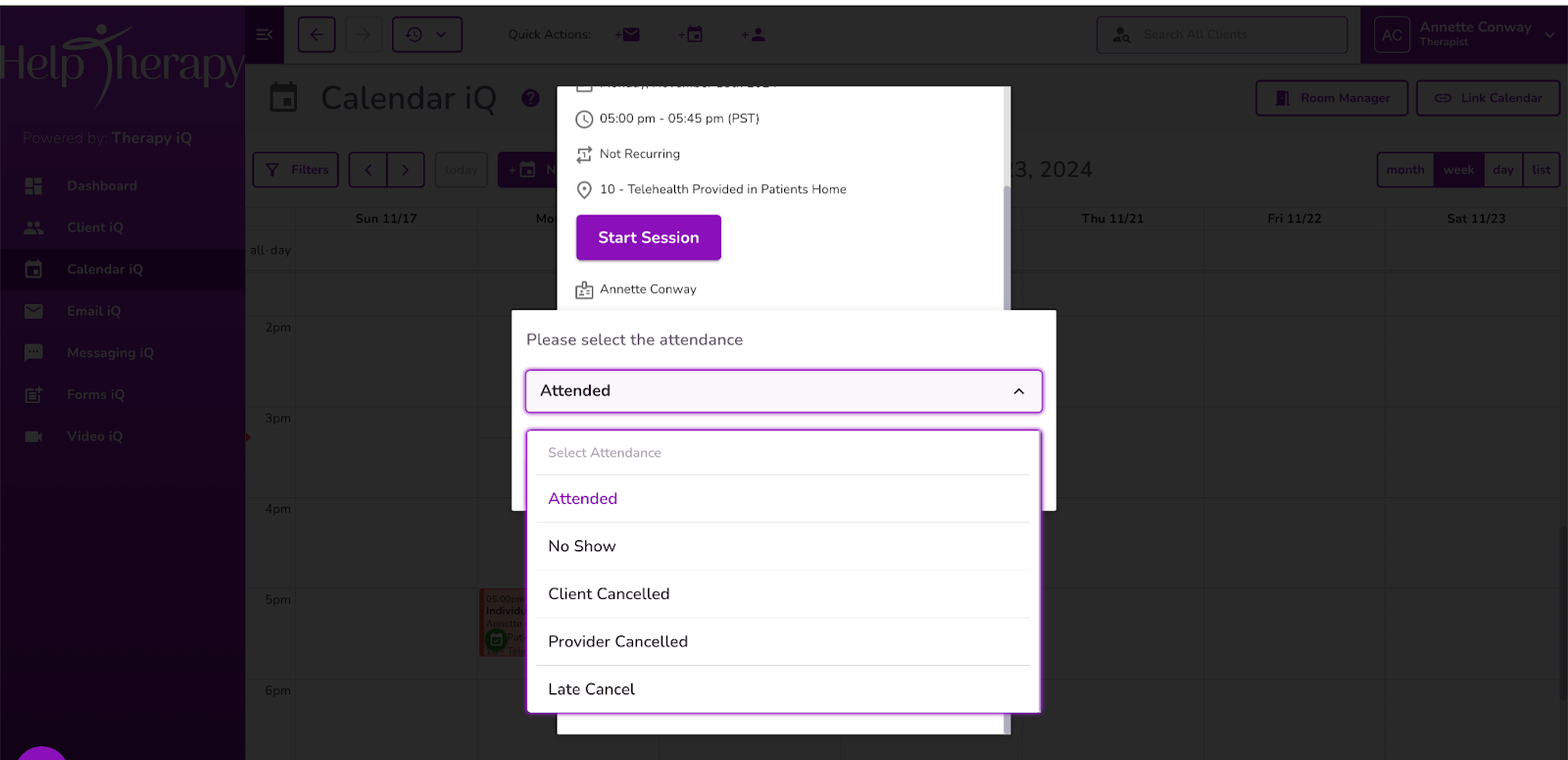
Task: Go back with the left arrow button
Action: 317,34
